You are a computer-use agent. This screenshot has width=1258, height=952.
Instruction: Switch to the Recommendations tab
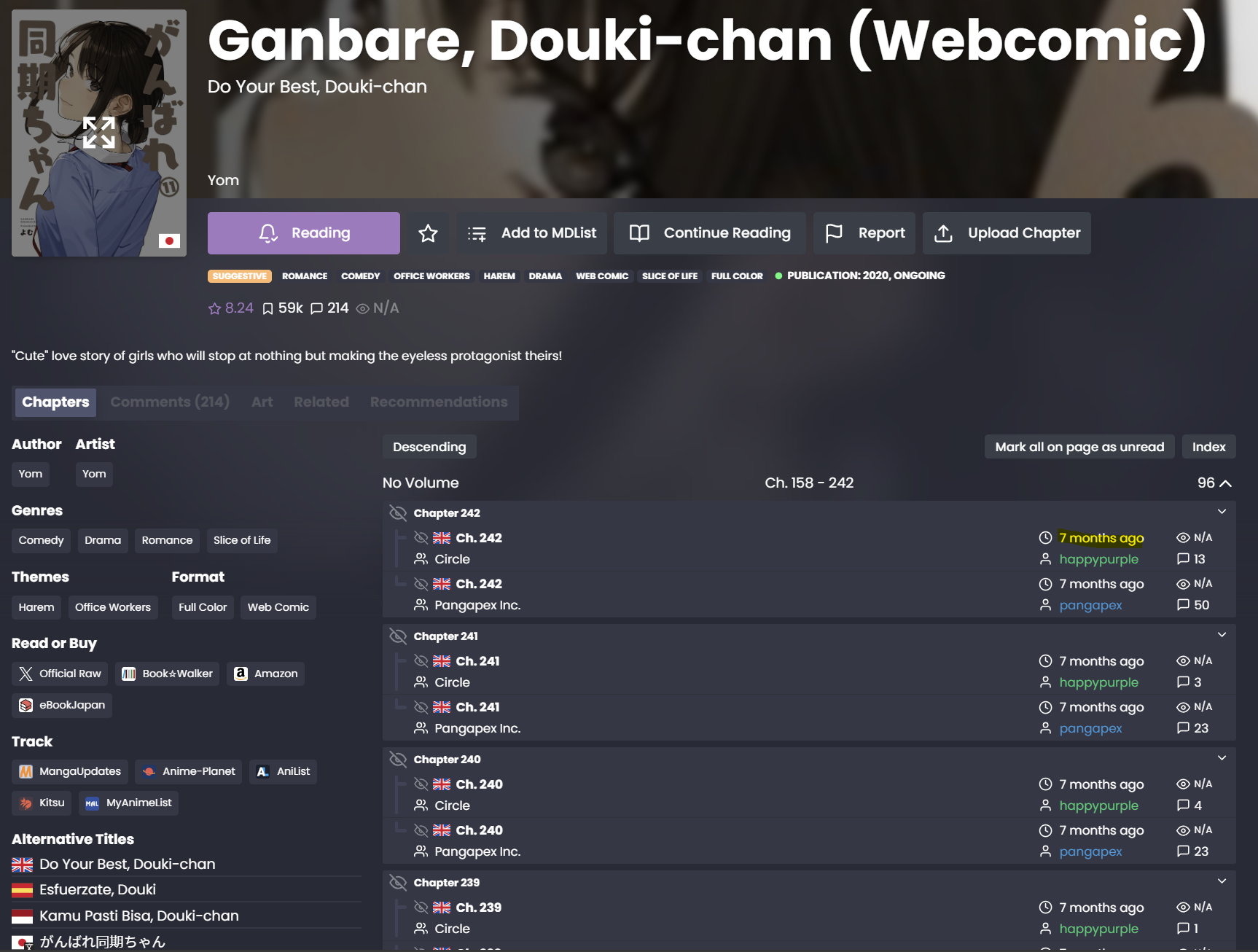[439, 402]
